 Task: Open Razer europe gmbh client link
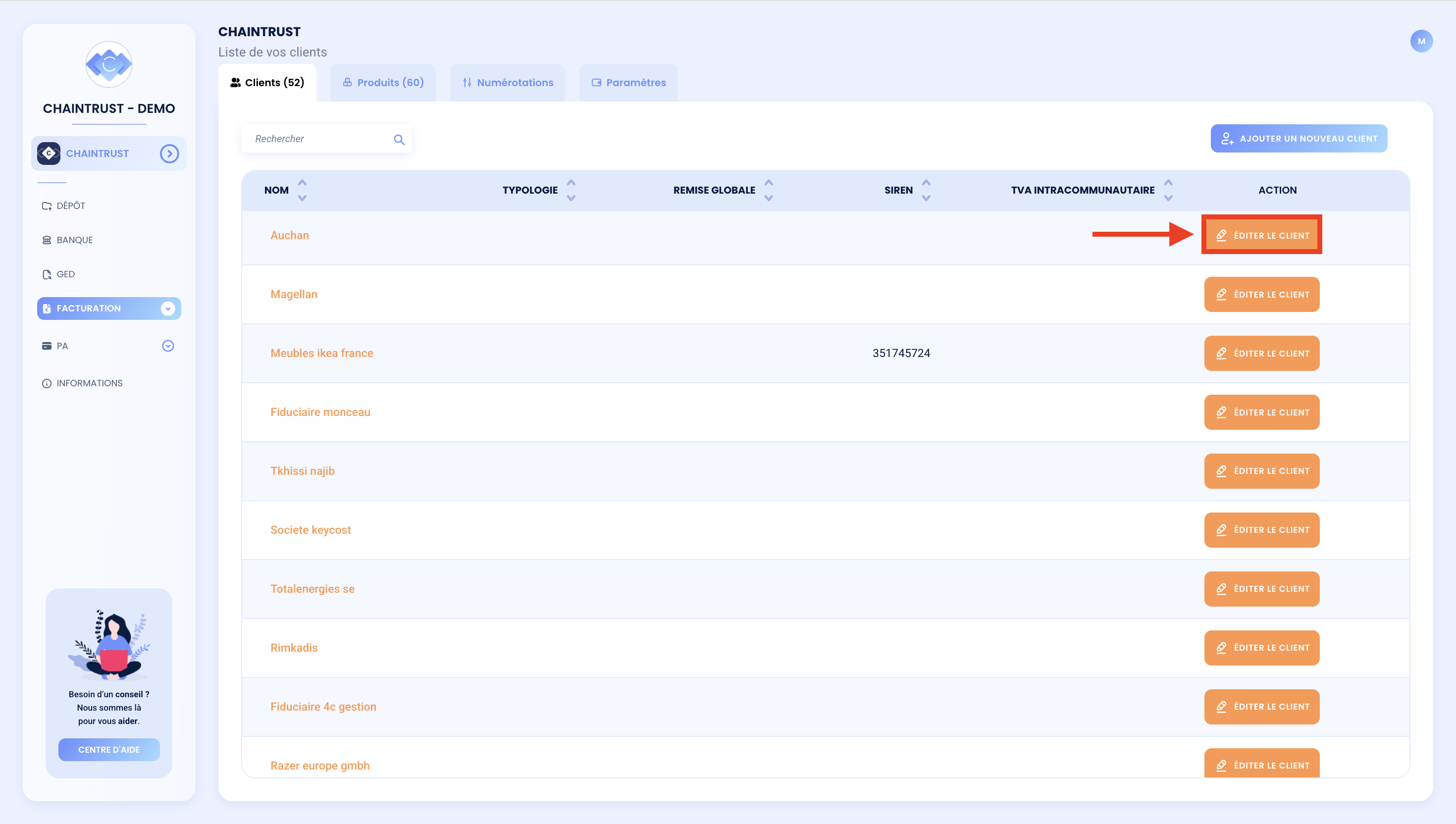(320, 766)
